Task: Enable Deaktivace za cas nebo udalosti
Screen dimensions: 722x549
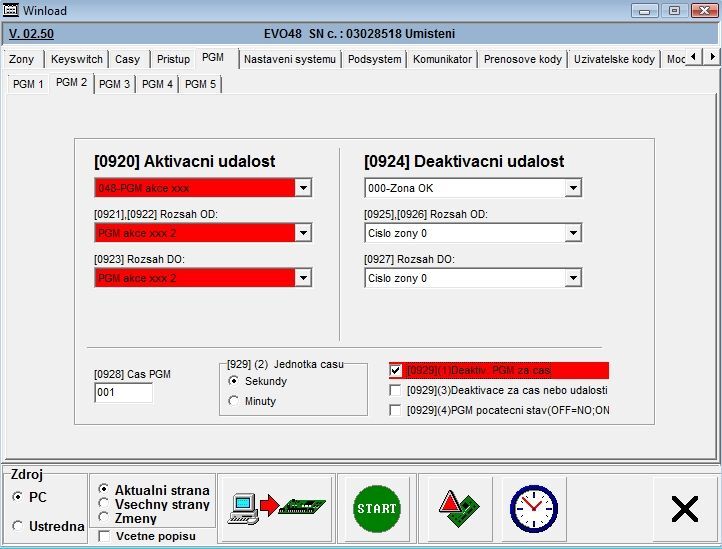Action: 396,390
